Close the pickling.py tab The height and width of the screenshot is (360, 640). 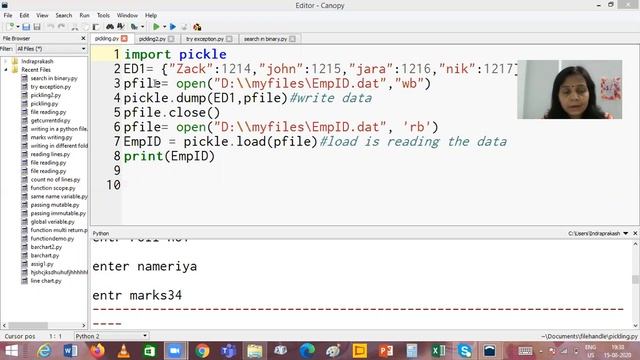pos(124,38)
